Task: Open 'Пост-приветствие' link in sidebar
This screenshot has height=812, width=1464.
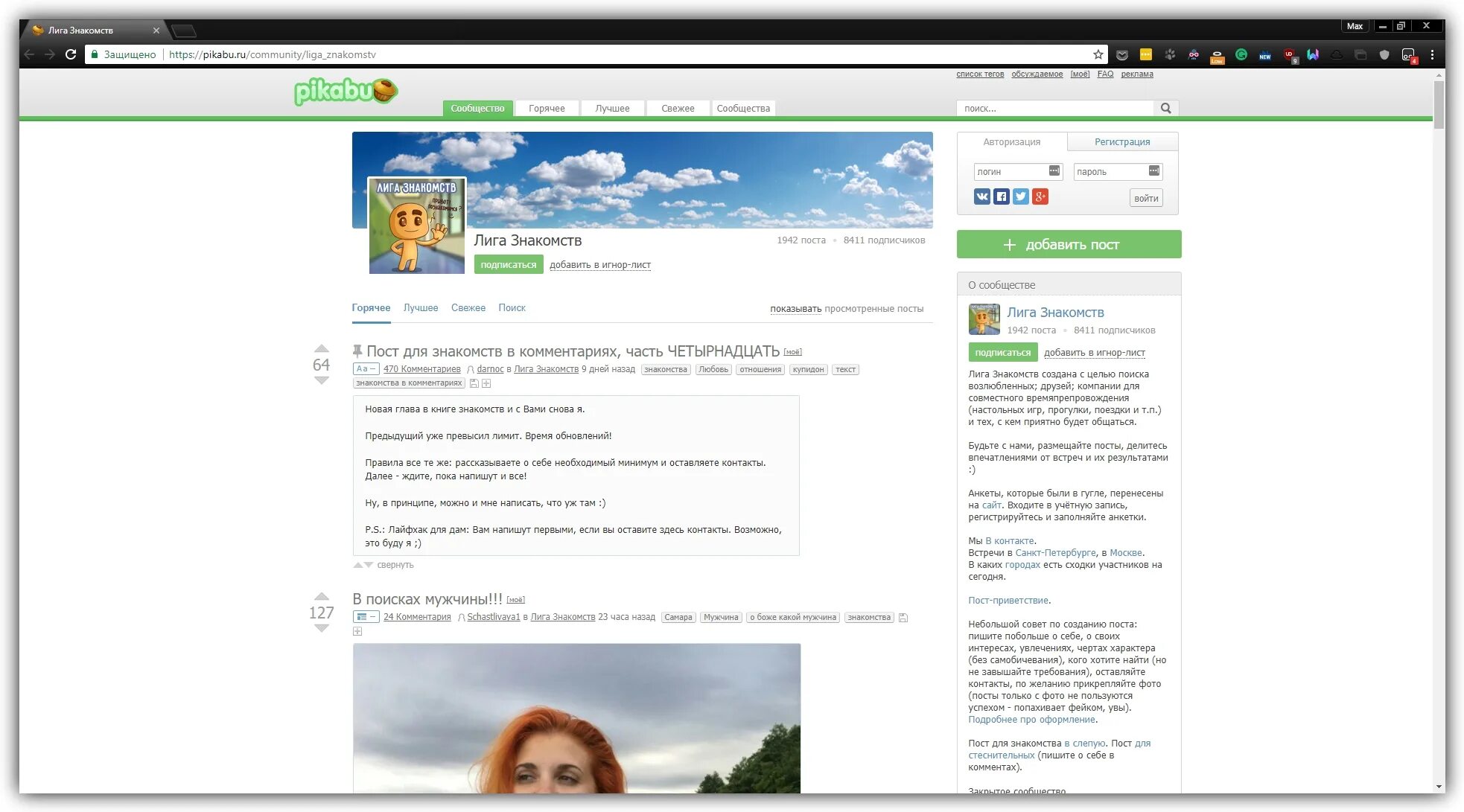Action: (1008, 600)
